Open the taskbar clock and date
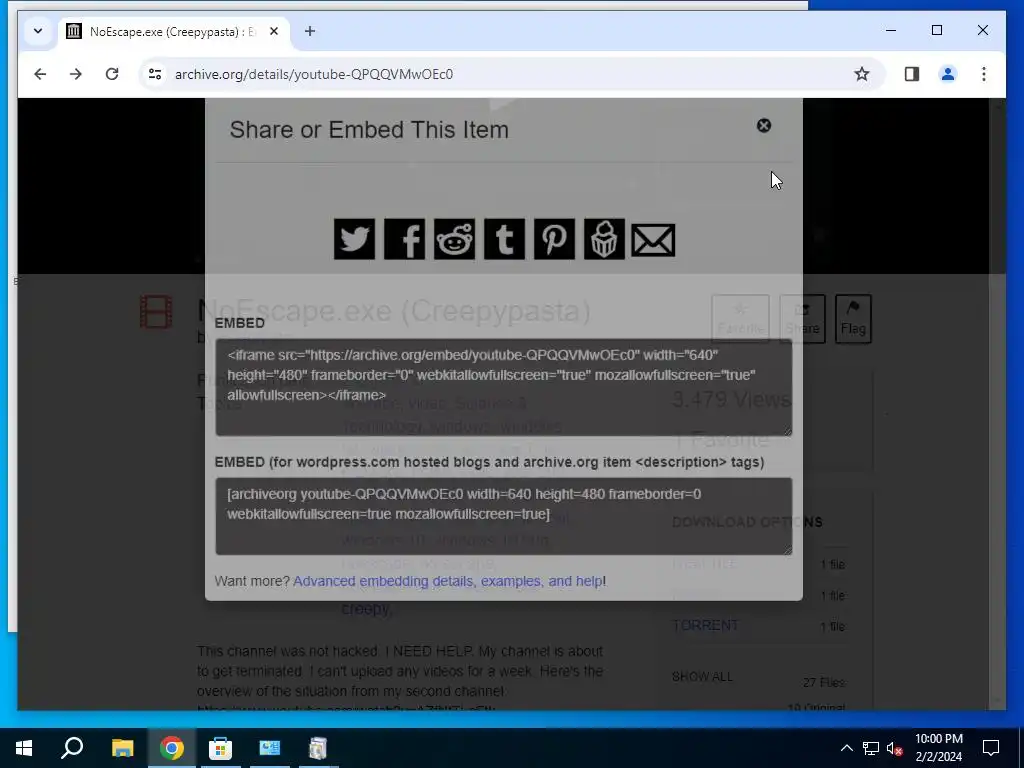 [938, 748]
